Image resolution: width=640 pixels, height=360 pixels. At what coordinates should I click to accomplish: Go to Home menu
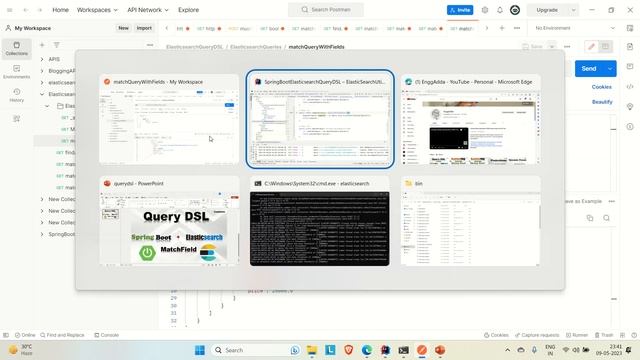[60, 10]
